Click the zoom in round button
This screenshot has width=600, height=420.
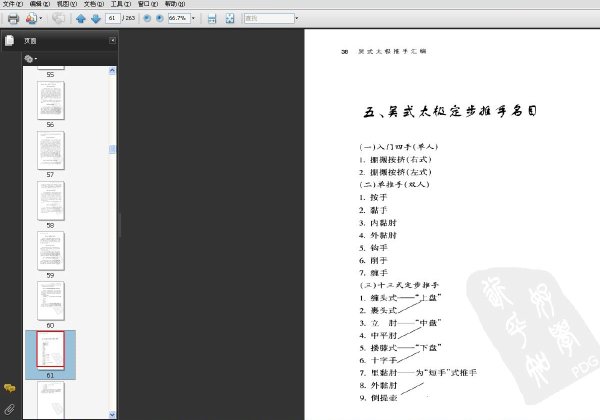[160, 18]
